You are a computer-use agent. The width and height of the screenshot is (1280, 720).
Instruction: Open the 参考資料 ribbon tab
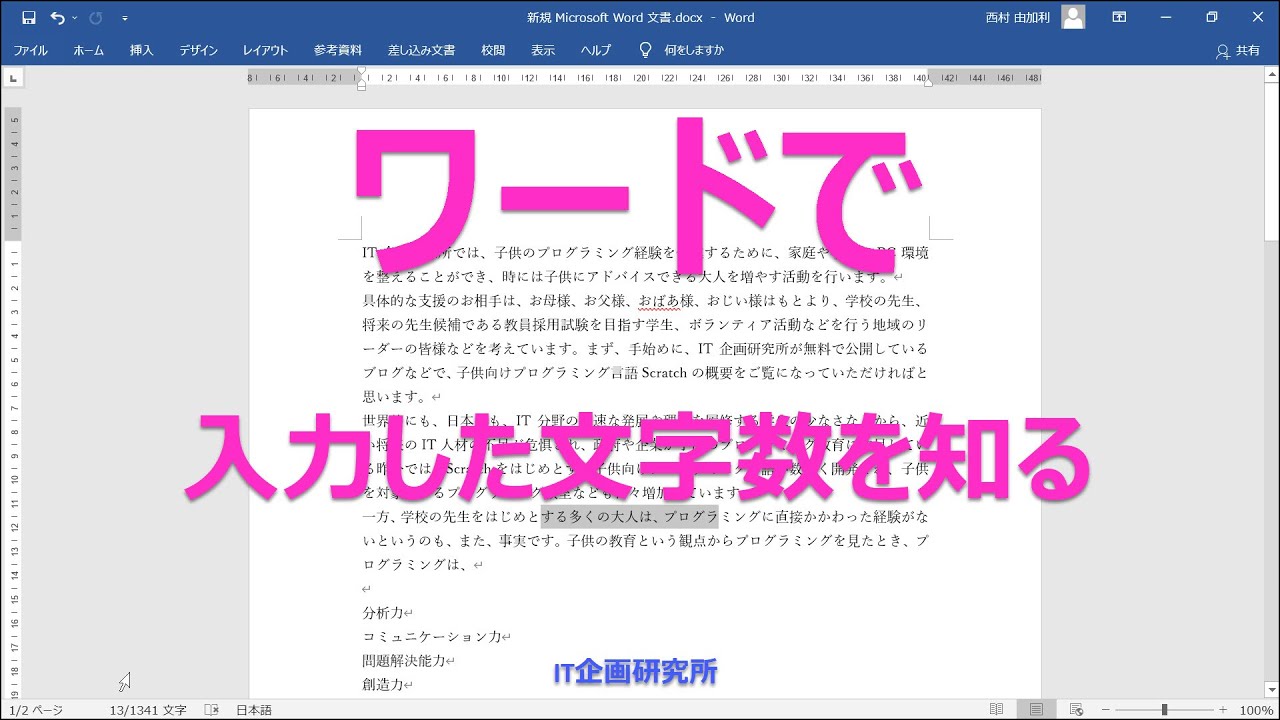[338, 50]
